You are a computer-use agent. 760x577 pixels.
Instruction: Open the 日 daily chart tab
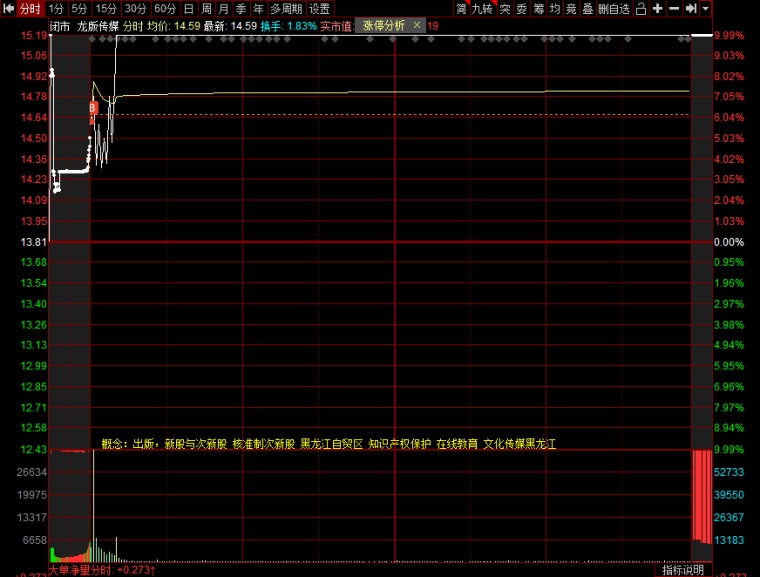click(x=189, y=8)
